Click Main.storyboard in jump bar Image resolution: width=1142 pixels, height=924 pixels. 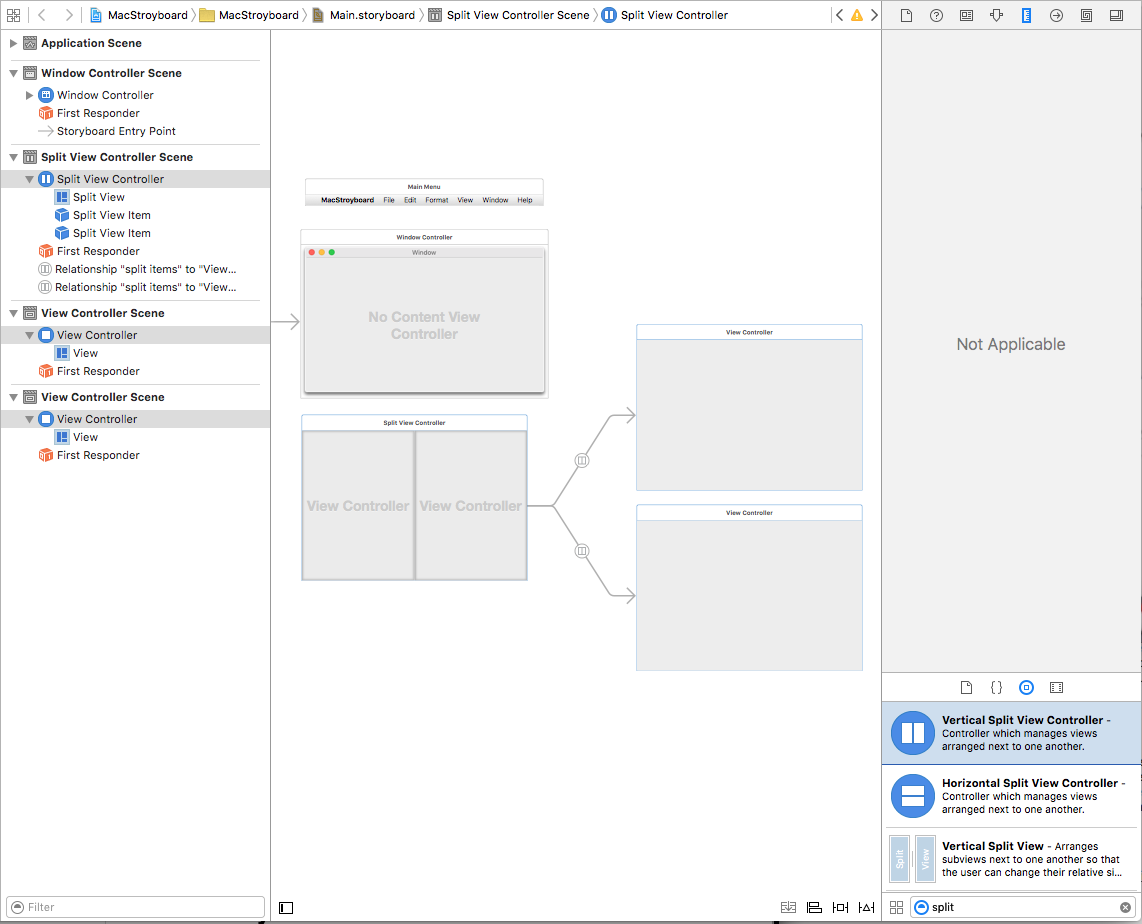coord(363,15)
